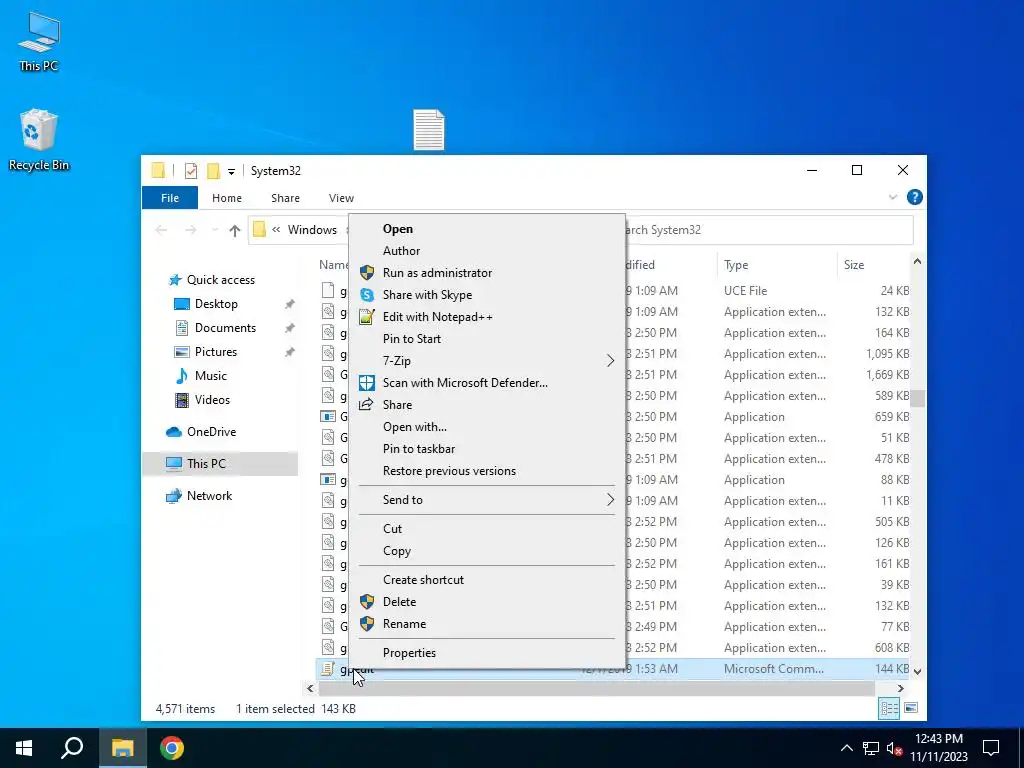Open taskbar Search magnifier
The image size is (1024, 768).
(x=72, y=748)
